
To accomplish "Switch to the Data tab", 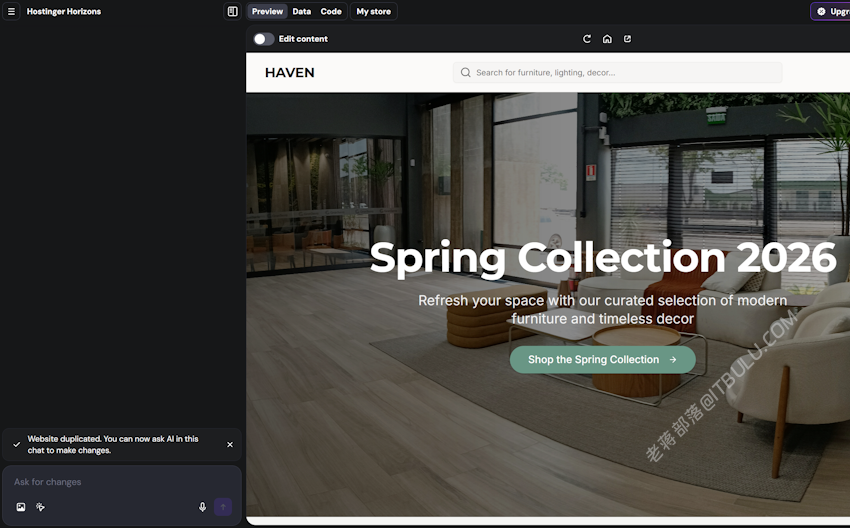I will point(302,11).
